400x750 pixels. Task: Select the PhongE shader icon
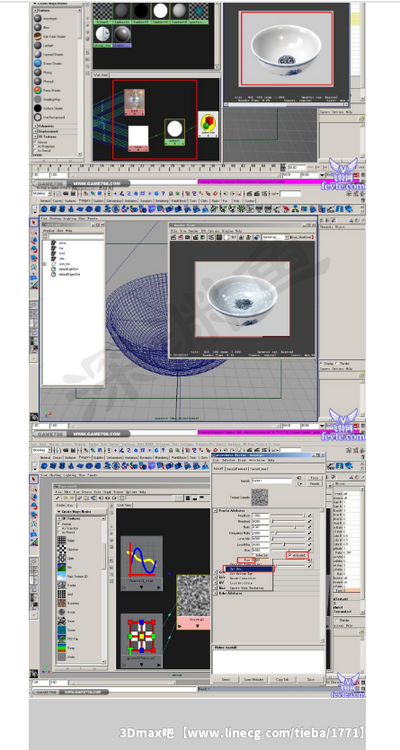(37, 81)
